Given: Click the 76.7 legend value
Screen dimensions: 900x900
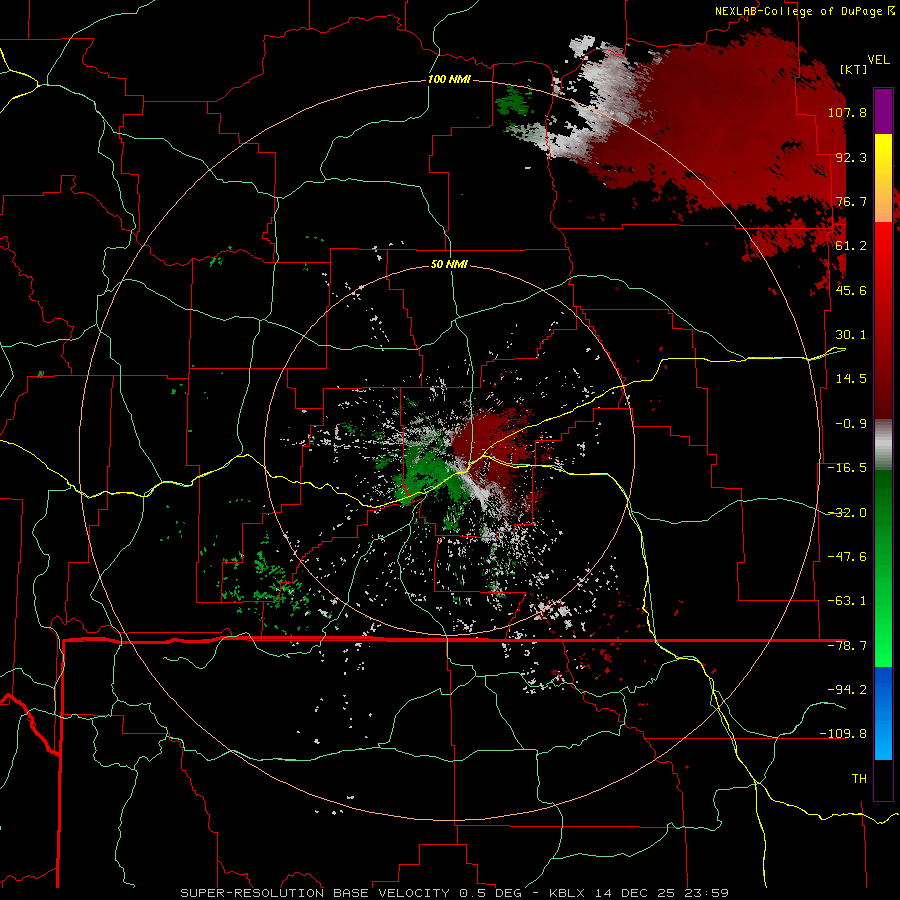Looking at the screenshot, I should pyautogui.click(x=851, y=201).
